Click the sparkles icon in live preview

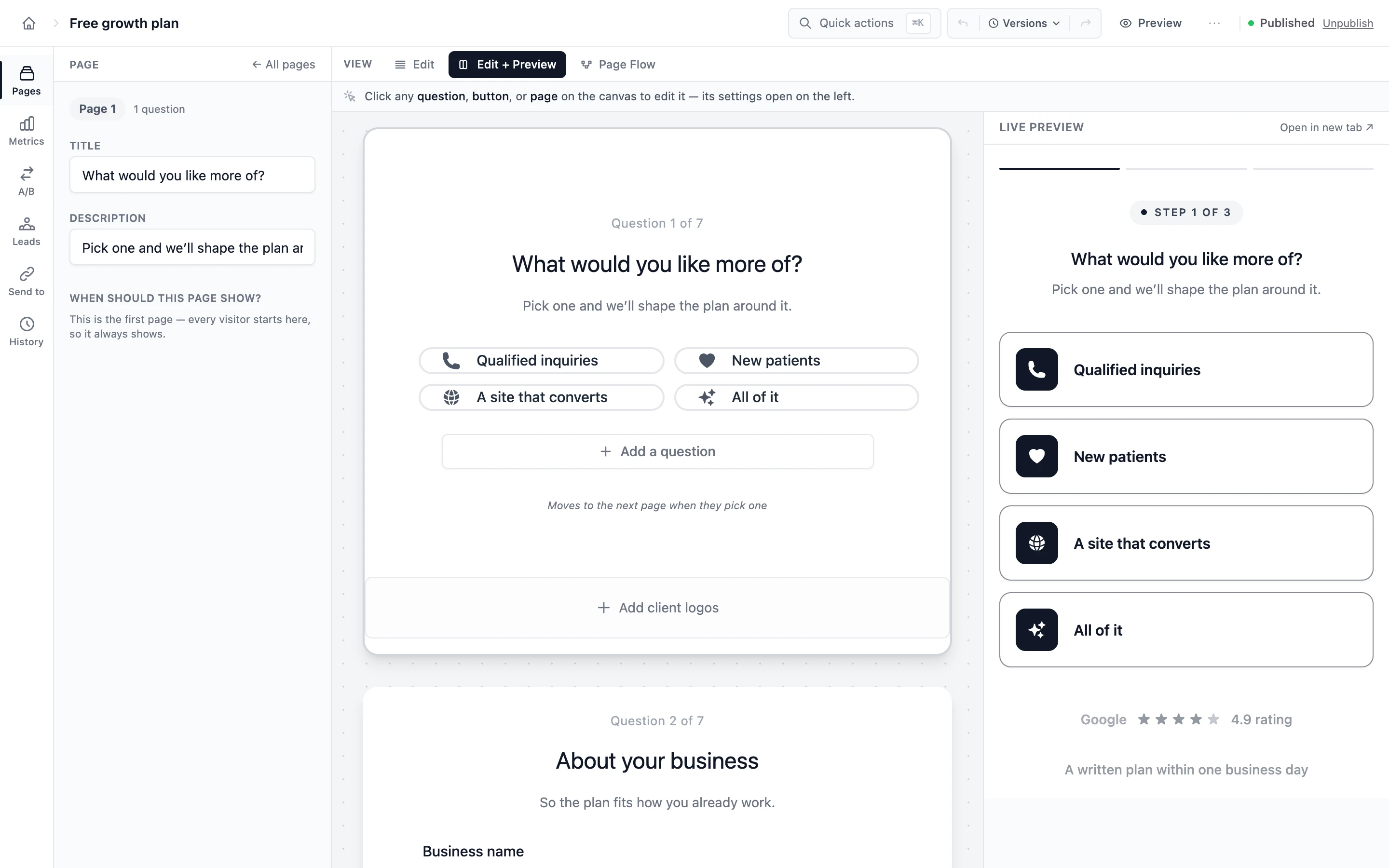(x=1036, y=630)
